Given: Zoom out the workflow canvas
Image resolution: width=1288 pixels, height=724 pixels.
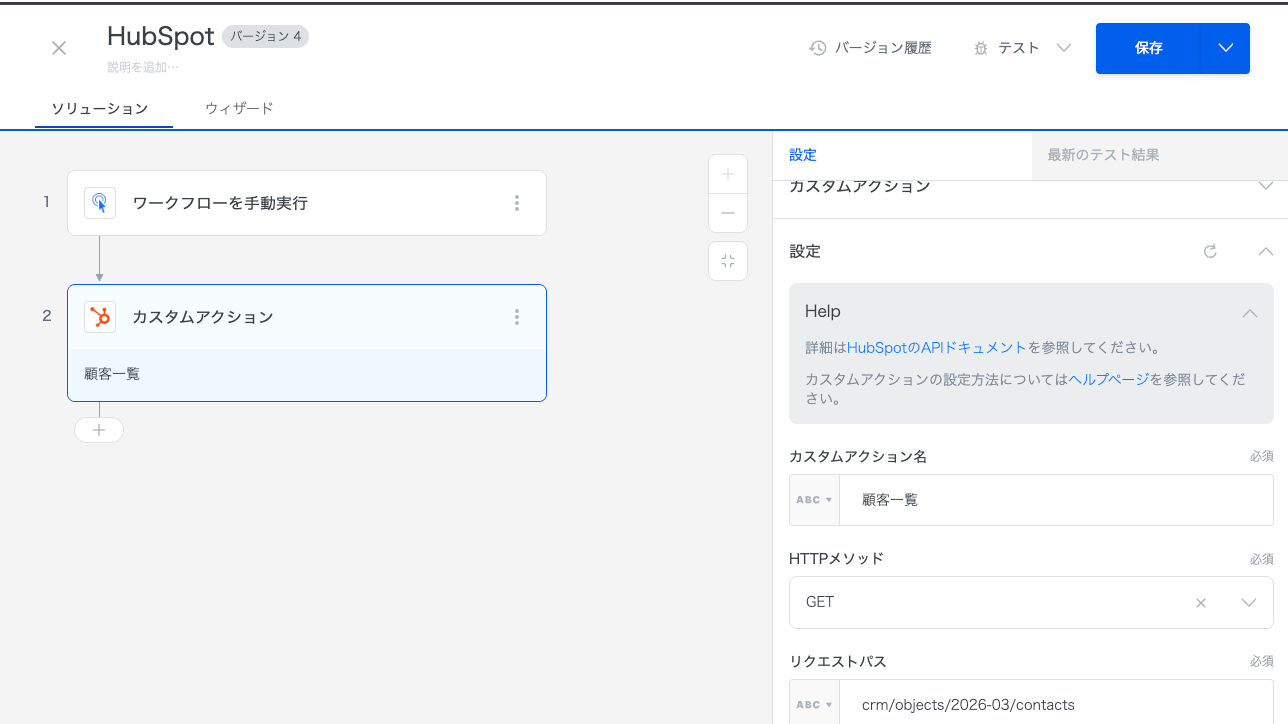Looking at the screenshot, I should tap(728, 213).
